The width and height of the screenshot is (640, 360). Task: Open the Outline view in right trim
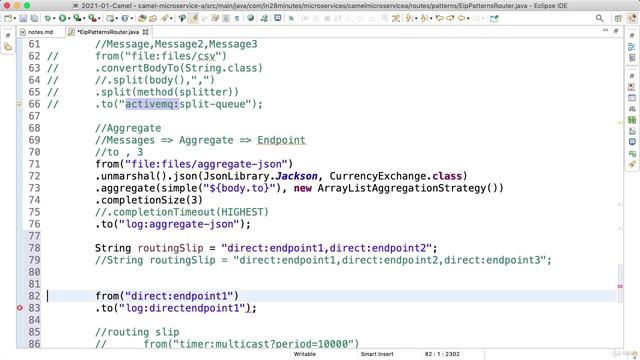point(632,47)
